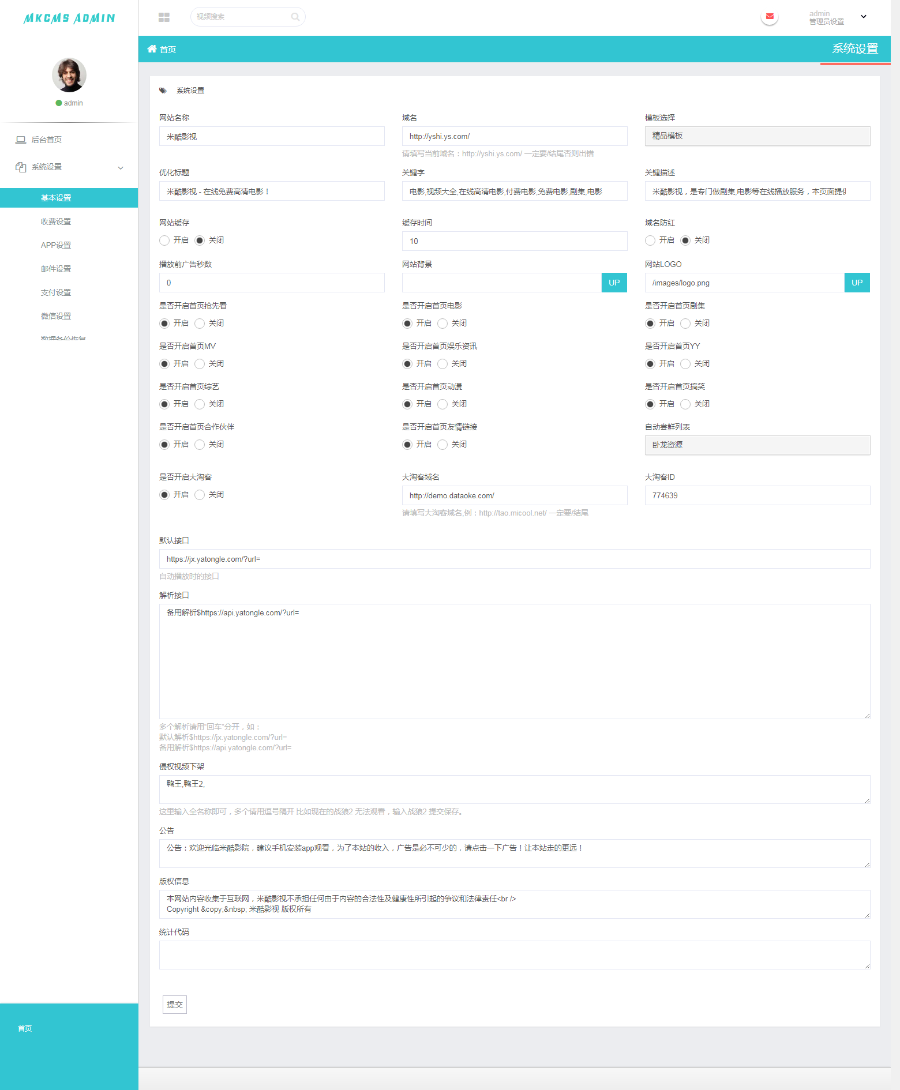Turn 网站缓存 on with 开启 radio
The image size is (900, 1090).
(x=165, y=241)
